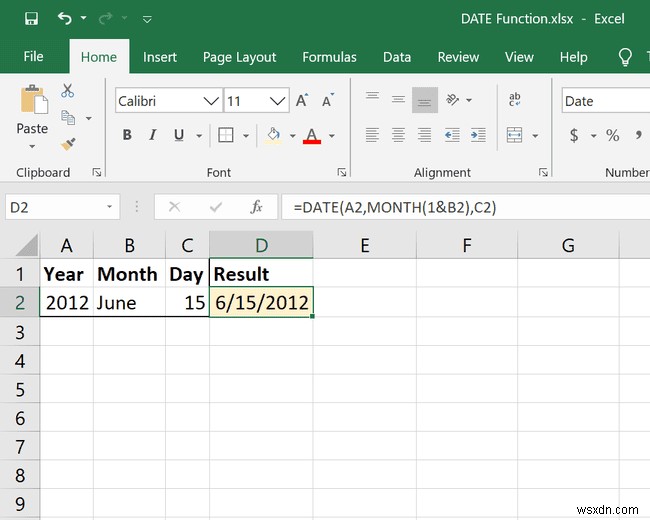Screen dimensions: 650x520
Task: Click Decrease Font Size icon
Action: [x=328, y=100]
